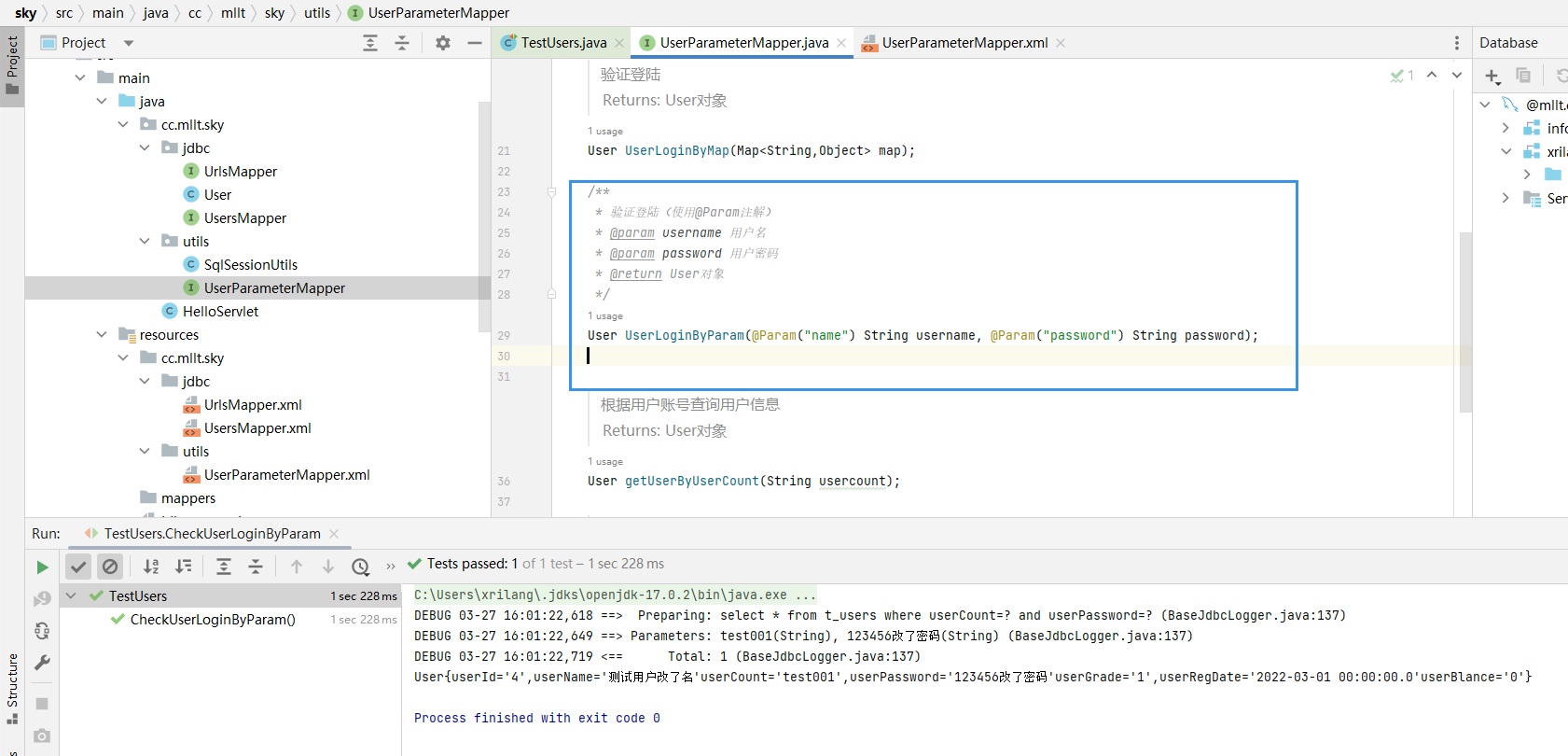Select UsersMapper.xml file in tree
This screenshot has height=756, width=1568.
(x=257, y=427)
